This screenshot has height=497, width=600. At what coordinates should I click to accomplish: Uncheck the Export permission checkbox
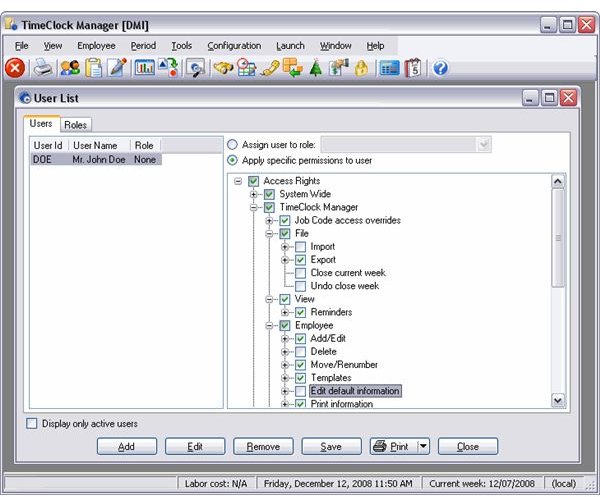(300, 260)
